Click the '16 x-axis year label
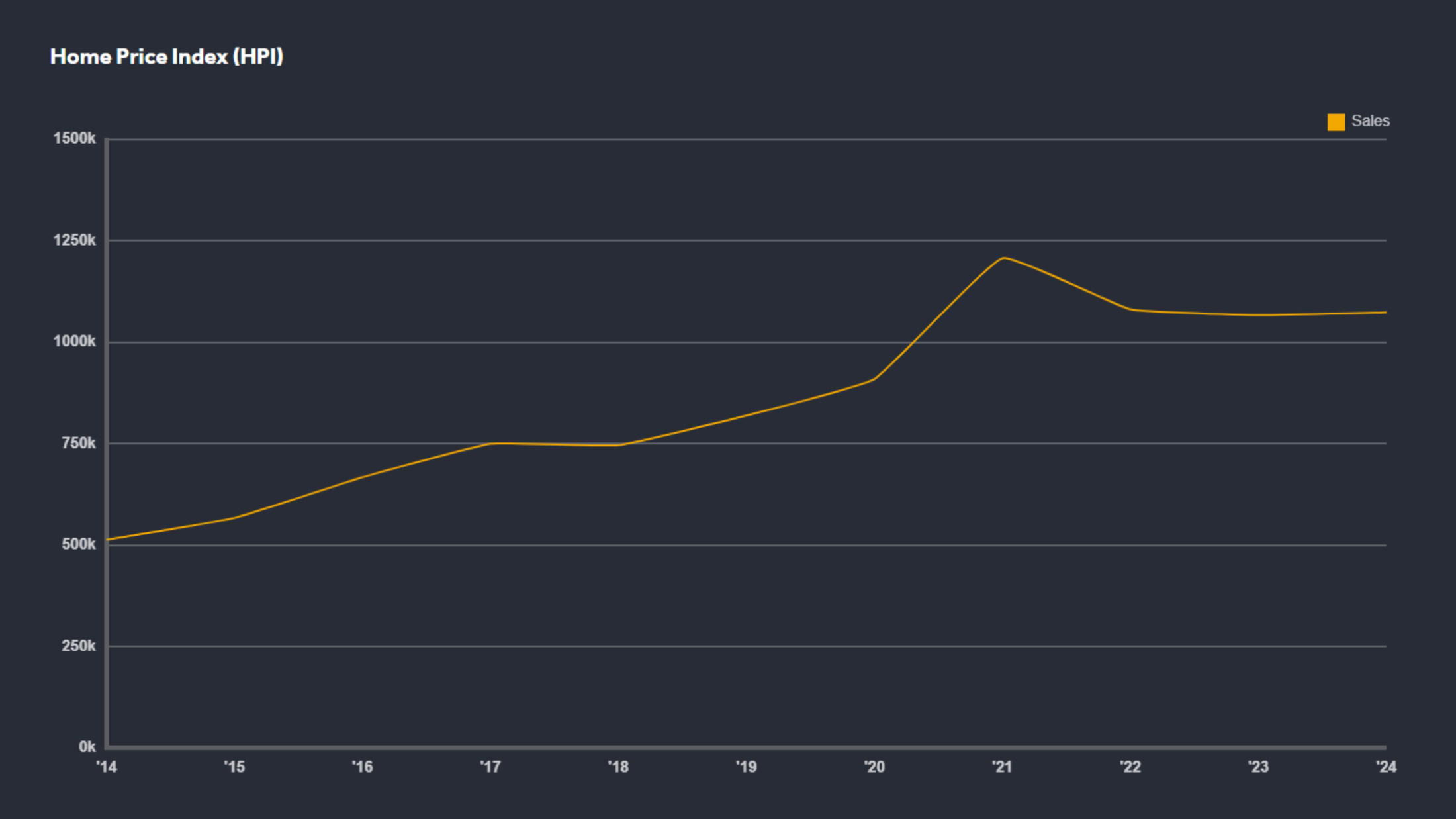 point(362,767)
